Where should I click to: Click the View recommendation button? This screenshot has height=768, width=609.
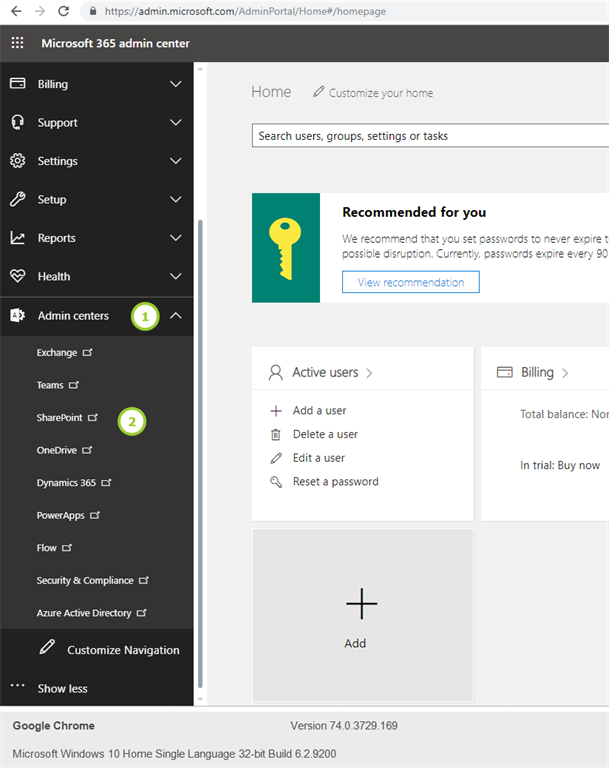pos(411,282)
